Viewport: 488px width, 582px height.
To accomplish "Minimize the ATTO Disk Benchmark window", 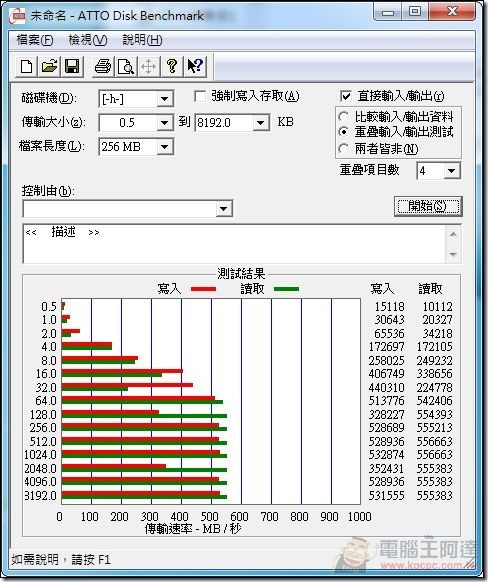I will click(388, 12).
